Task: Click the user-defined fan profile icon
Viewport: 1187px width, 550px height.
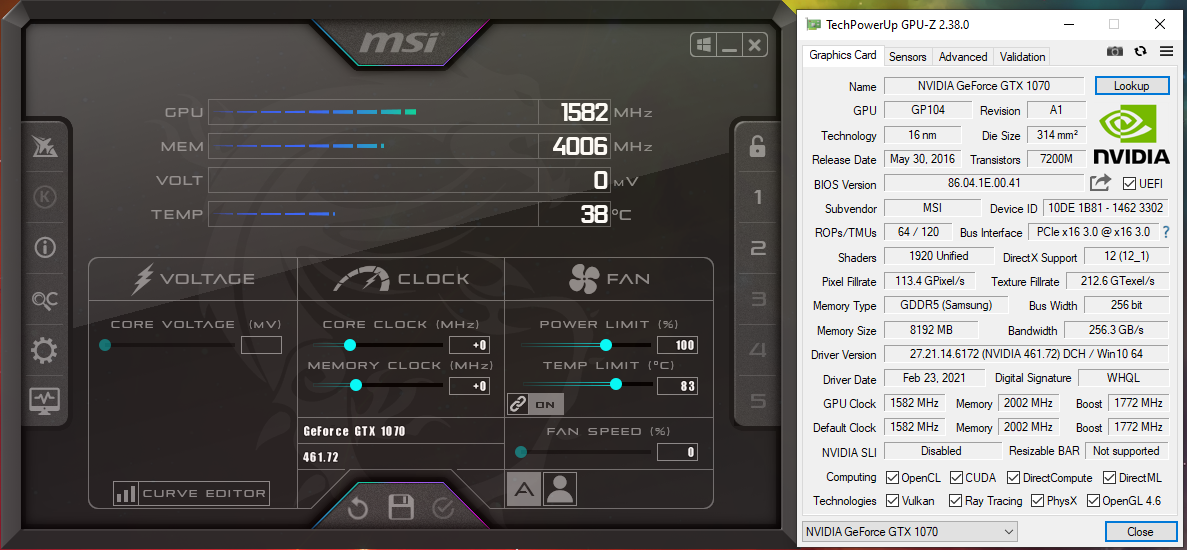Action: [560, 489]
